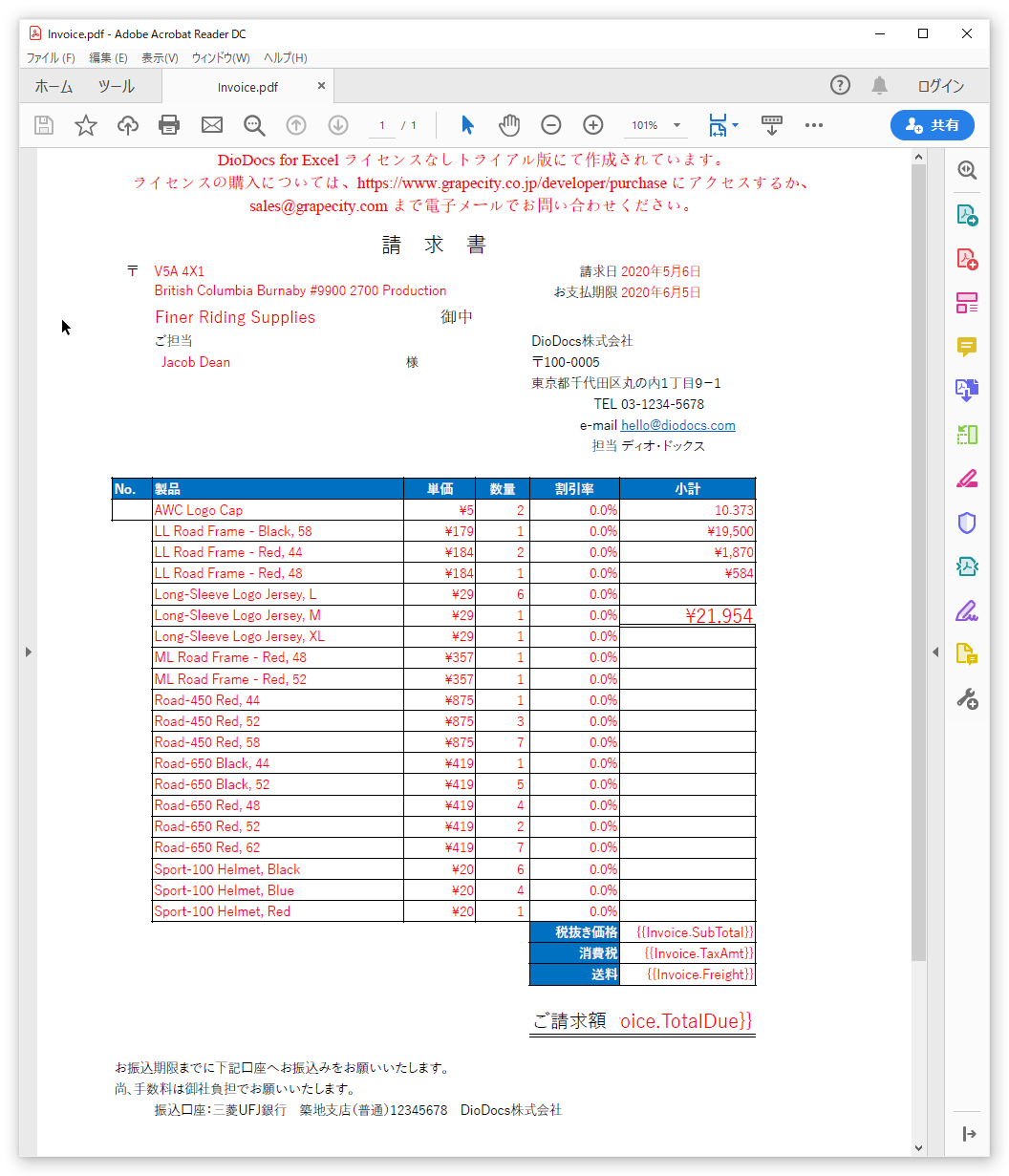Open the More Tools wrench icon
This screenshot has width=1009, height=1176.
[x=967, y=699]
